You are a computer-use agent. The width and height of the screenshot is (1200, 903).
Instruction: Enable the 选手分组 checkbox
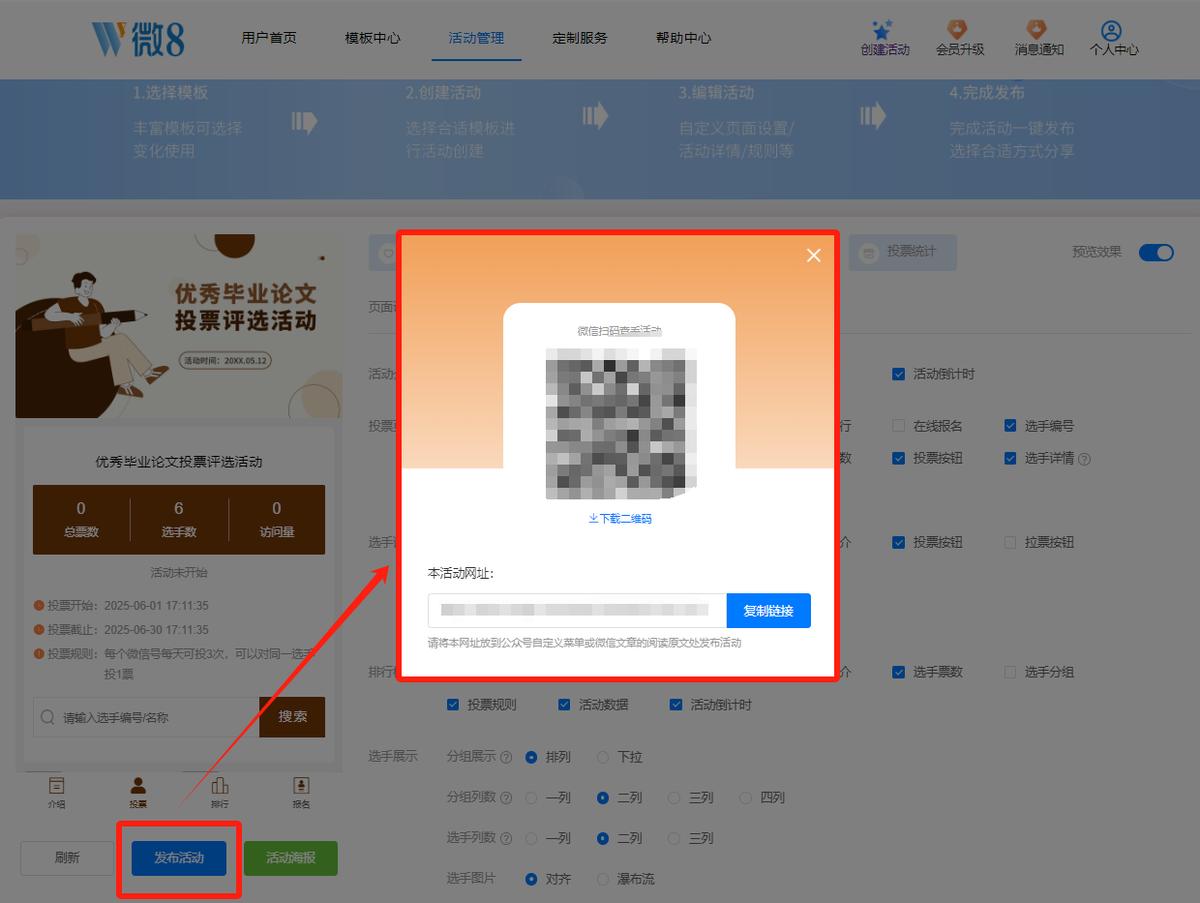pyautogui.click(x=1011, y=672)
